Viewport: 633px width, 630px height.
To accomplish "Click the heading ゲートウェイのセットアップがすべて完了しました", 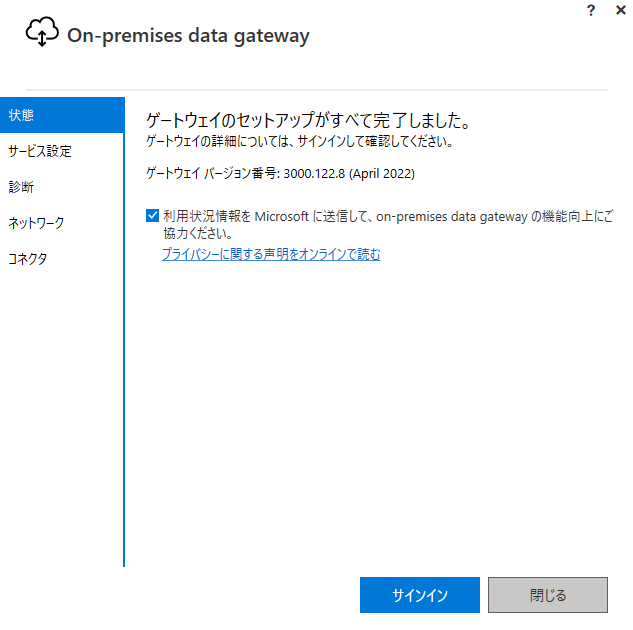I will (x=308, y=120).
